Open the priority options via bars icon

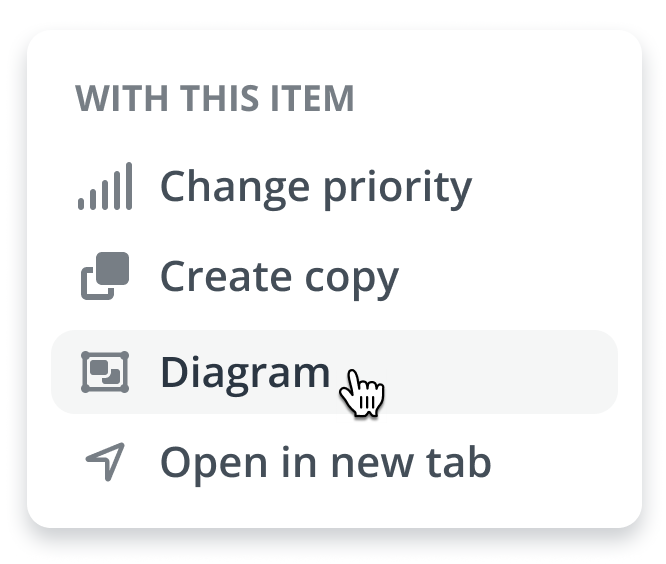[x=105, y=187]
